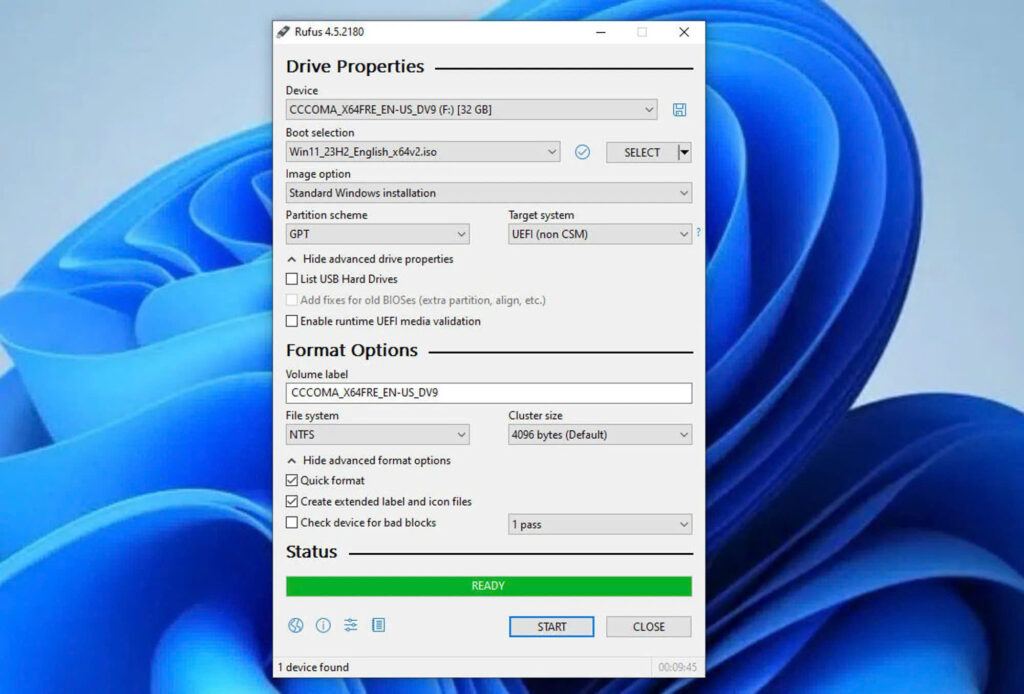The width and height of the screenshot is (1024, 694).
Task: Click the Target system help question mark
Action: (x=698, y=233)
